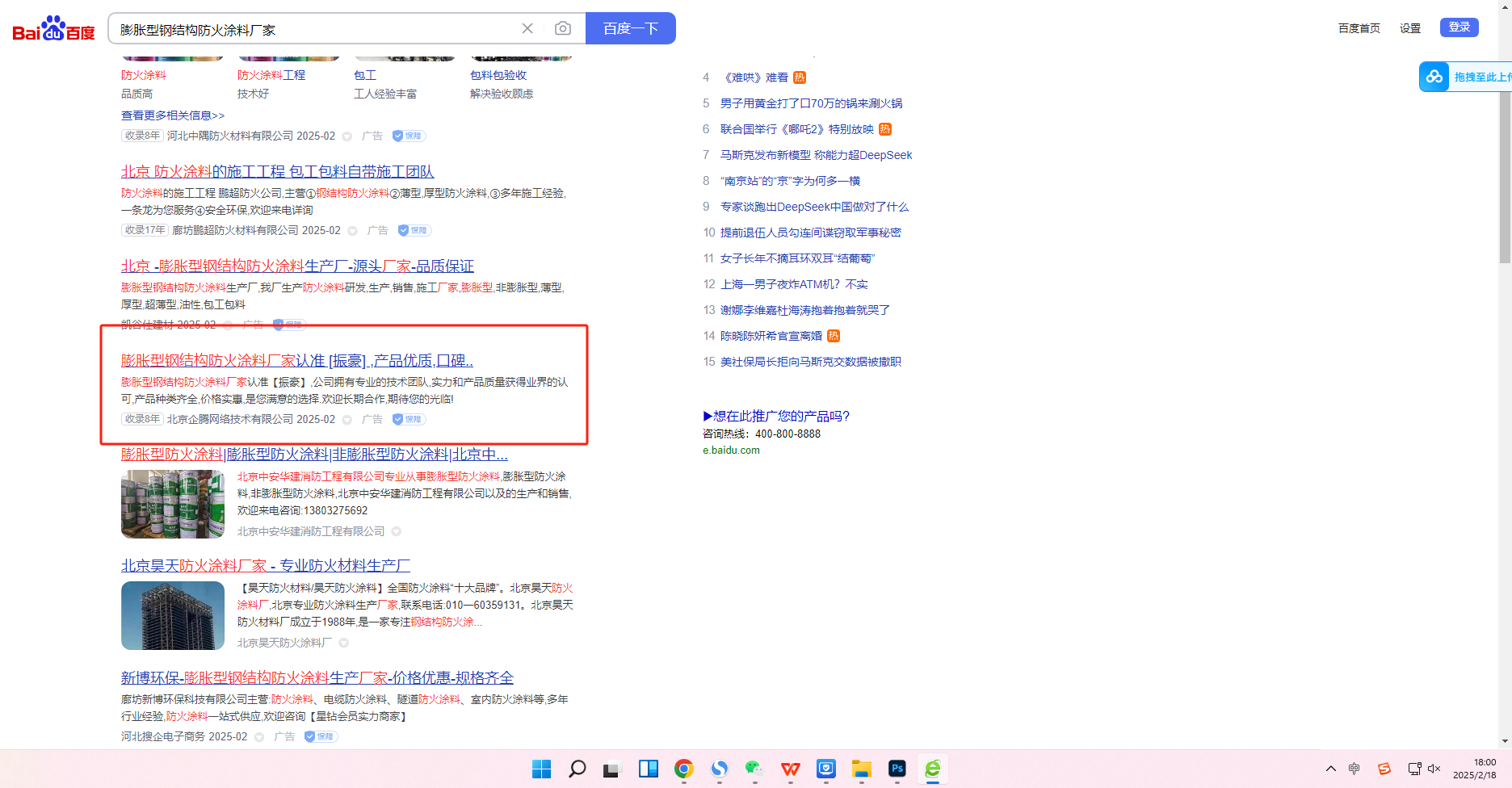This screenshot has height=788, width=1512.
Task: Open 百度首页 in the top menu
Action: point(1359,28)
